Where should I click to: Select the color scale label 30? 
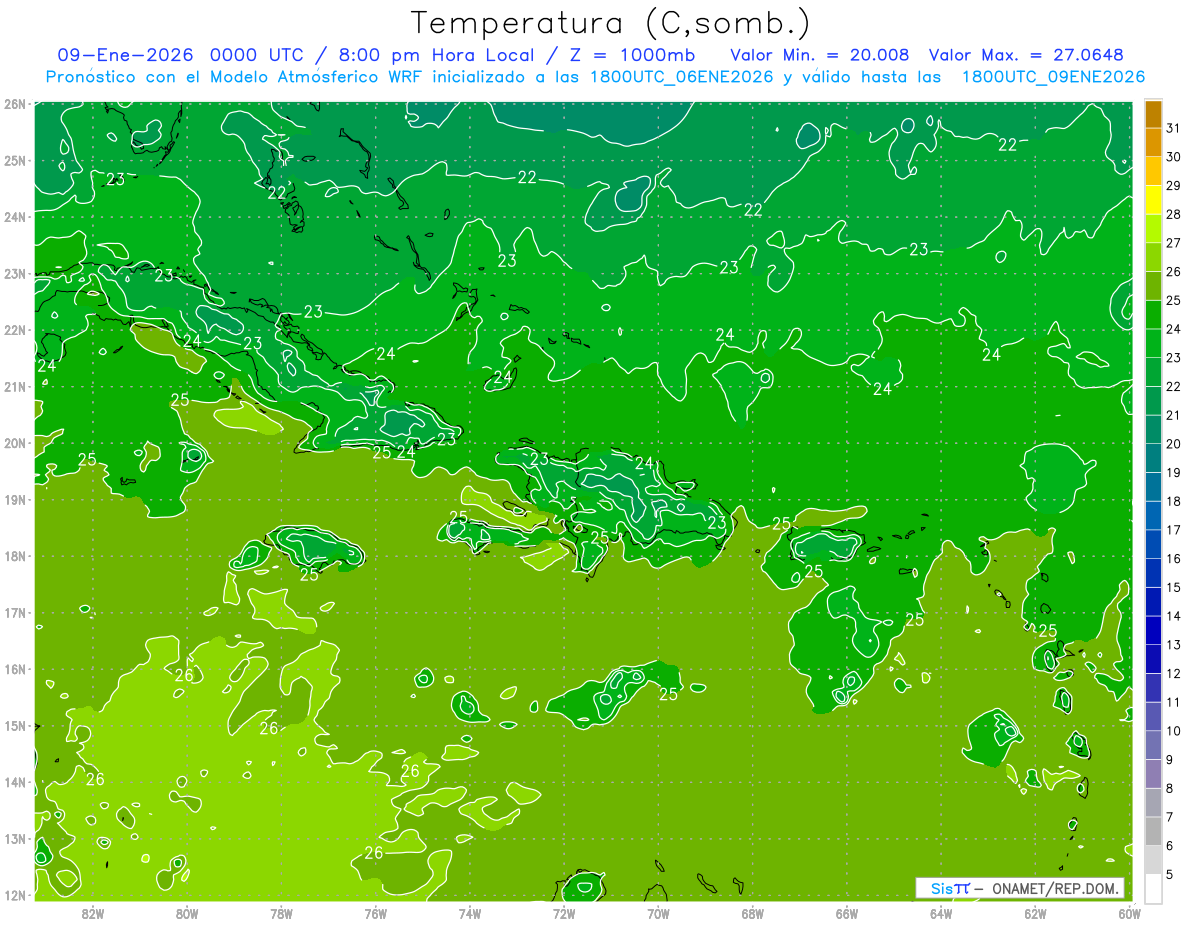click(x=1173, y=157)
